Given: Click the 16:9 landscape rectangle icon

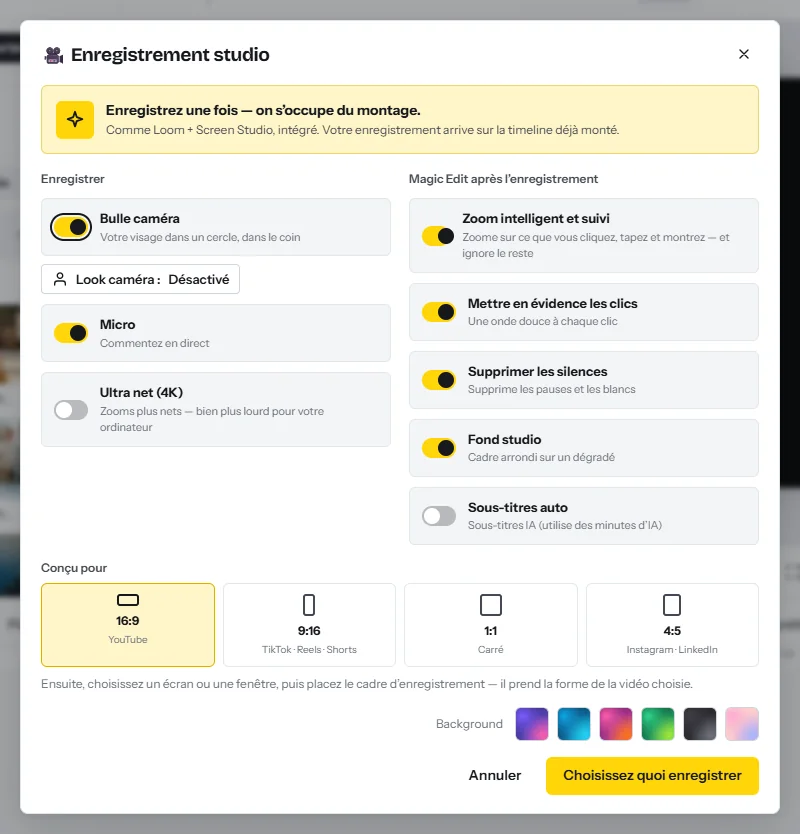Looking at the screenshot, I should point(128,600).
